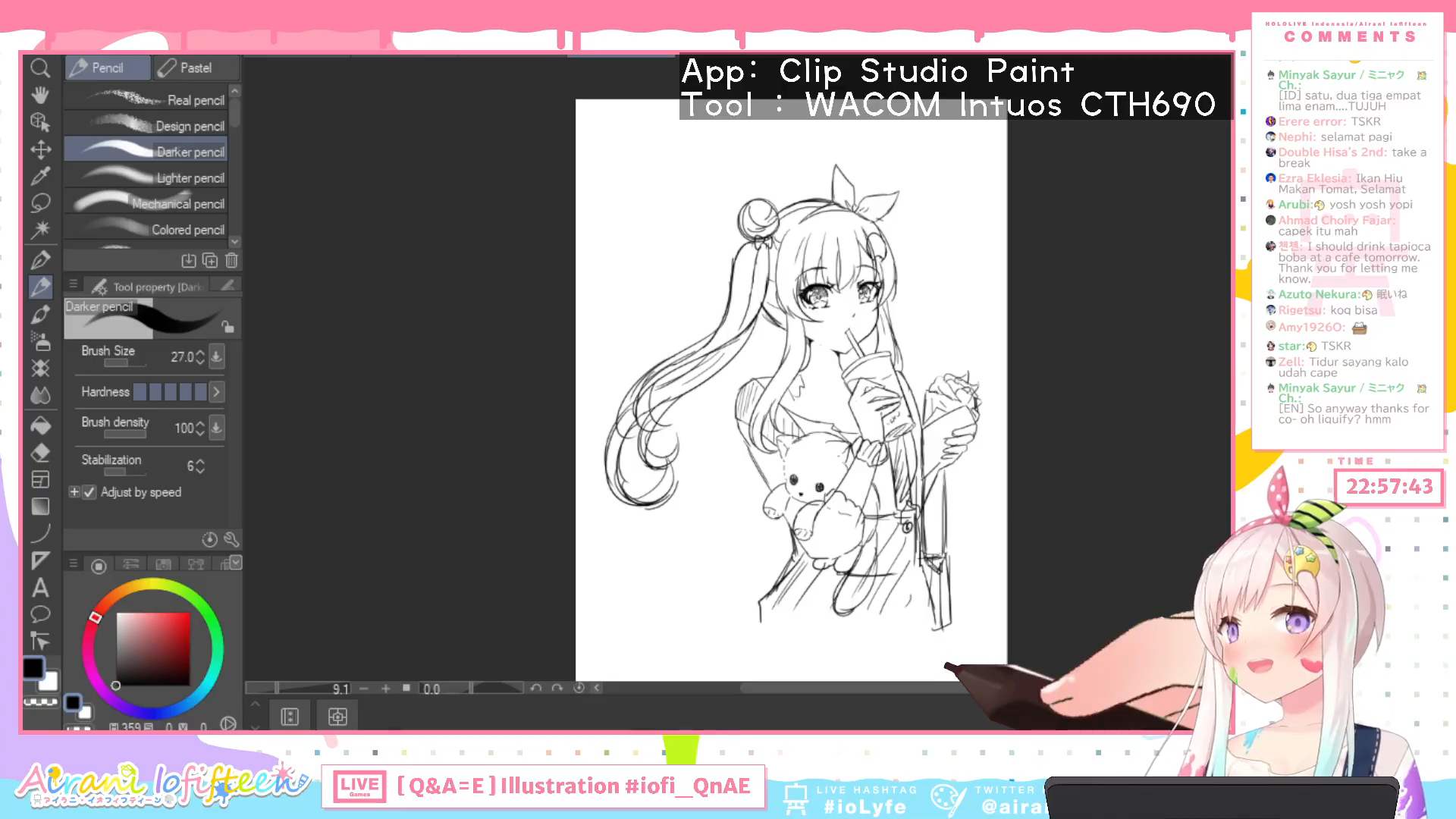This screenshot has height=819, width=1456.
Task: Pick the Eyedropper tool
Action: (40, 176)
